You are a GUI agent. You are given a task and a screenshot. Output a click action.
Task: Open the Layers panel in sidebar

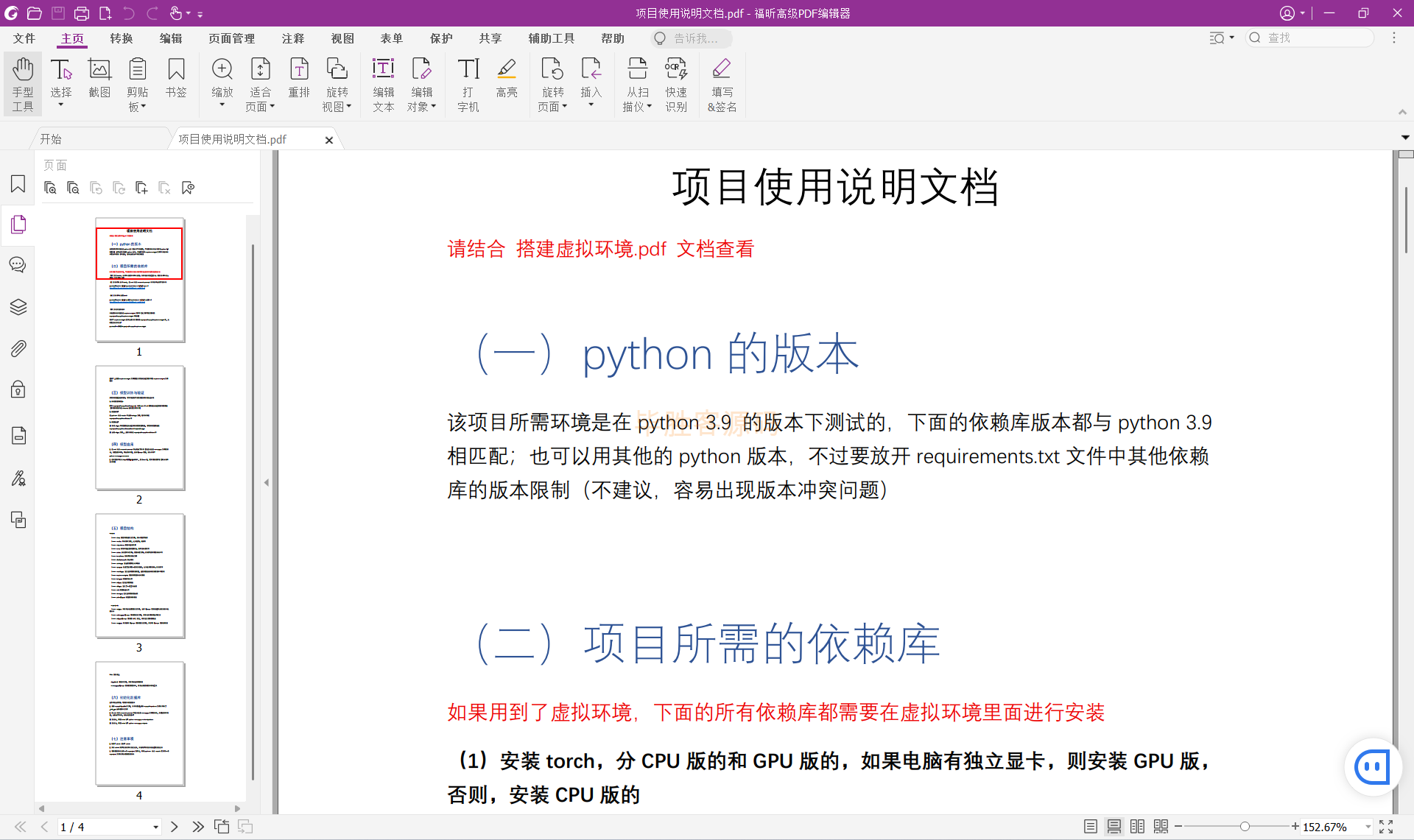point(18,307)
